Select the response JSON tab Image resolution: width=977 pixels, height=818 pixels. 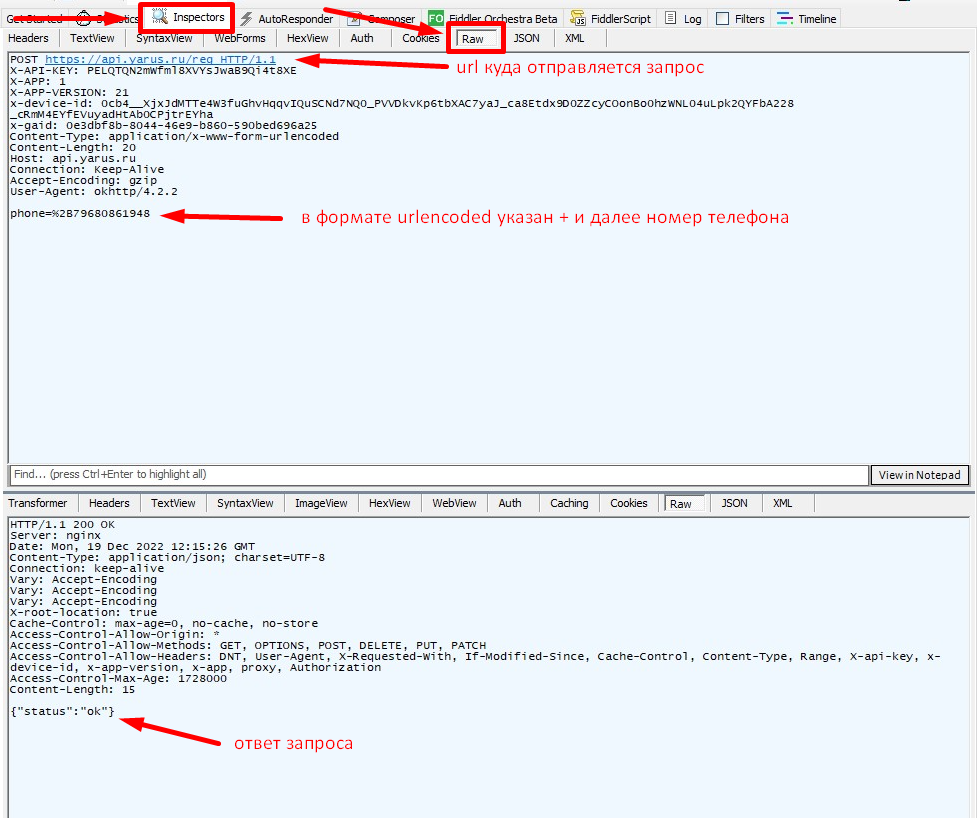735,503
